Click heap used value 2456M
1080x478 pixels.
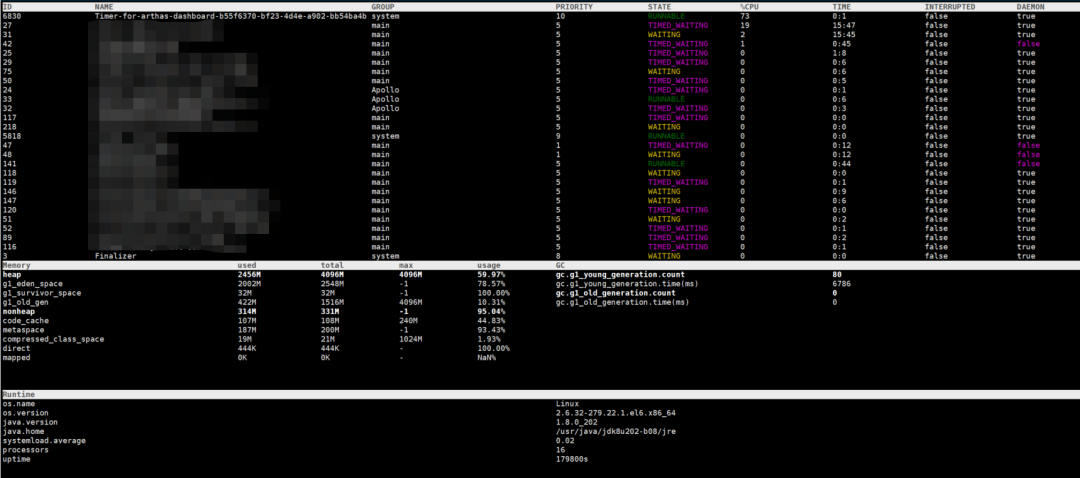[249, 275]
